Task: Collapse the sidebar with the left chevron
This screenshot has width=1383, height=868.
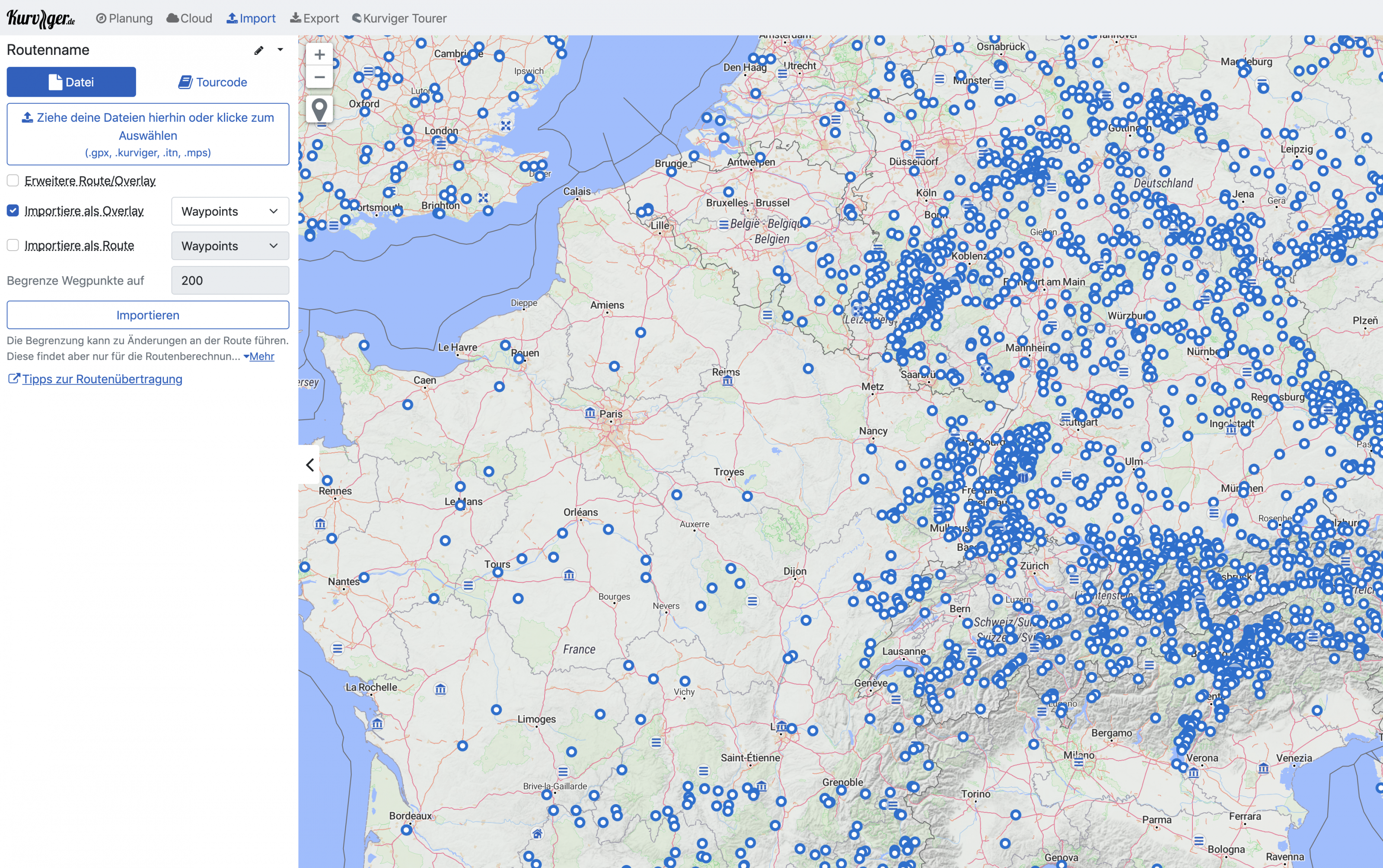Action: pos(310,464)
